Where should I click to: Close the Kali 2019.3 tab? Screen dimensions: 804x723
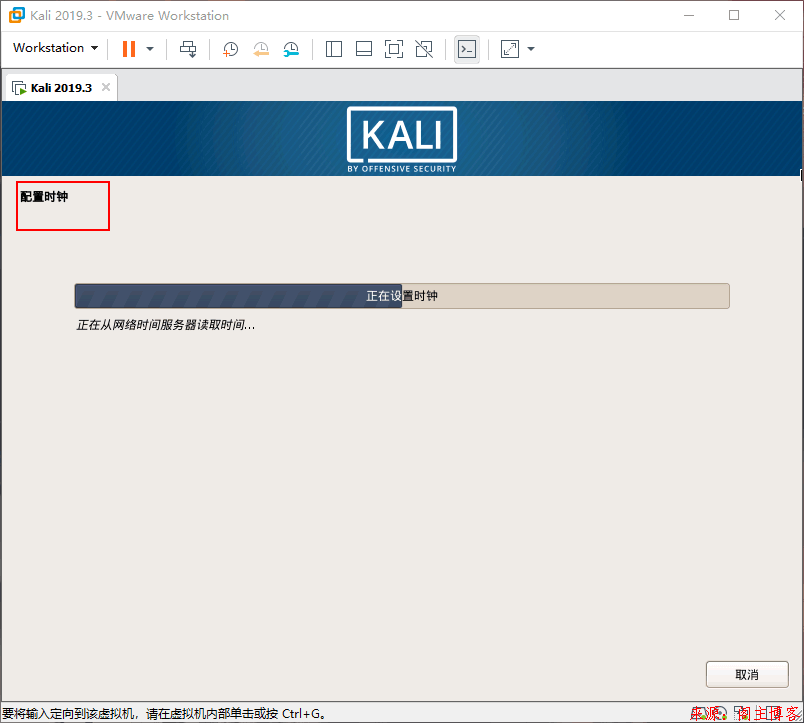(x=106, y=87)
